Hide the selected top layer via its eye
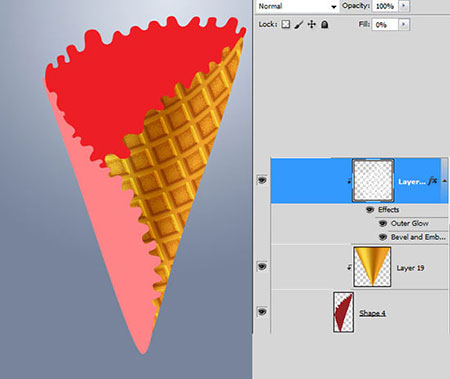Viewport: 450px width, 379px height. (x=262, y=180)
